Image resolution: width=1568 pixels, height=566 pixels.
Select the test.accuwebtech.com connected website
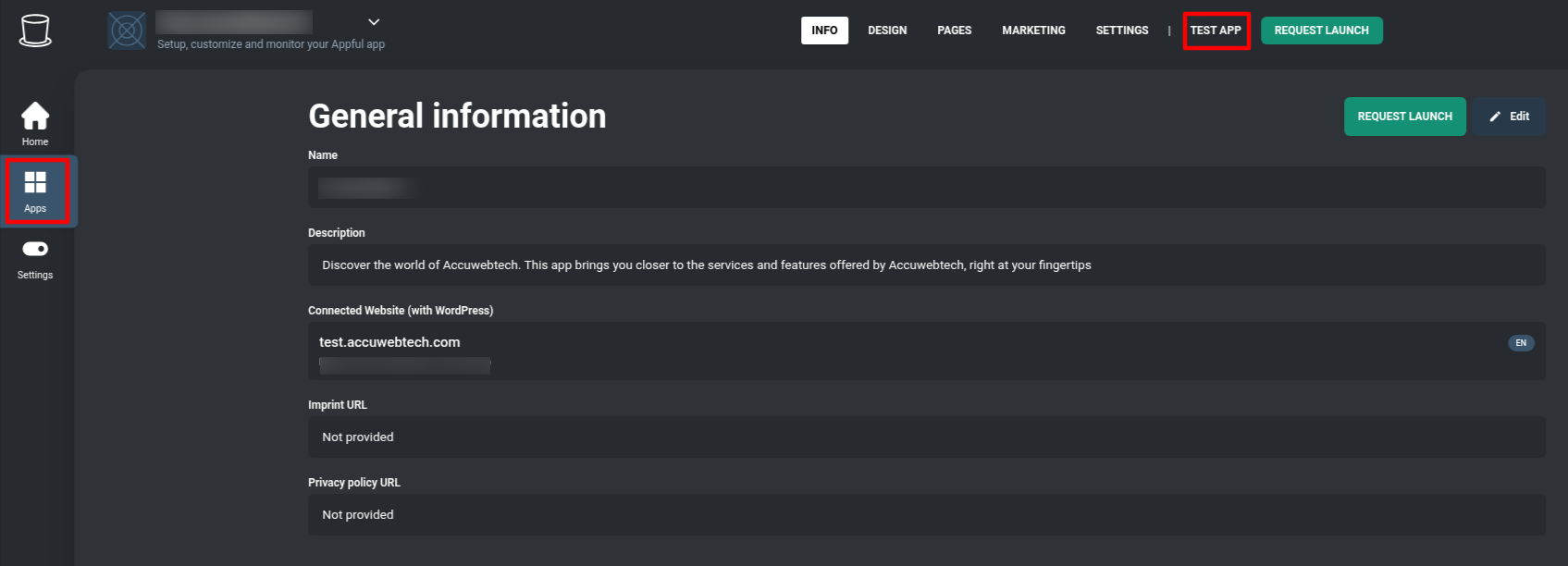[389, 342]
